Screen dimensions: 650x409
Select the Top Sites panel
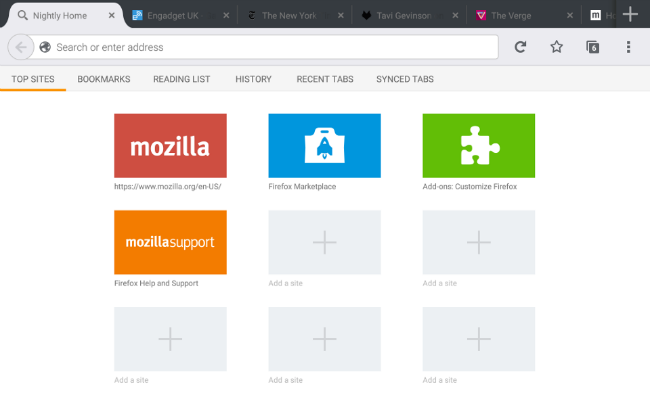point(33,79)
